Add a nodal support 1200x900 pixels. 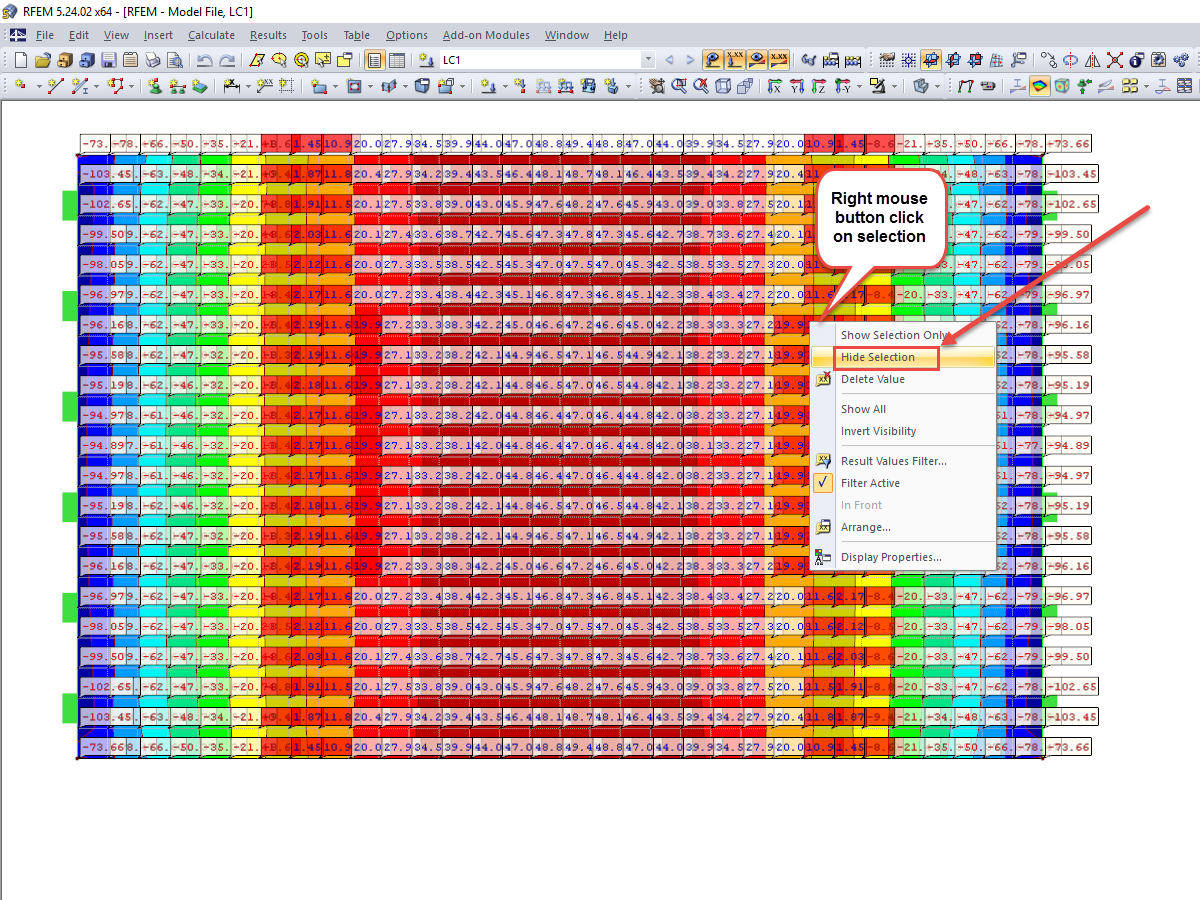point(155,86)
